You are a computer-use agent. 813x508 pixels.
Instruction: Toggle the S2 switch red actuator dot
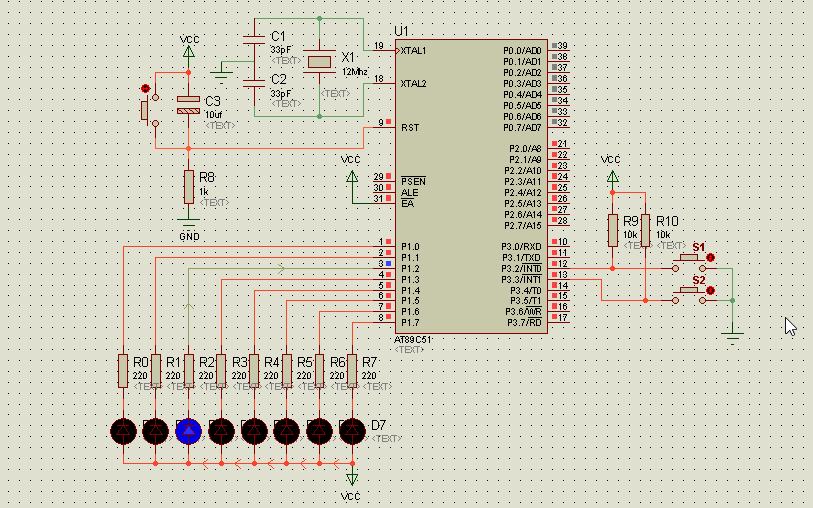tap(710, 290)
